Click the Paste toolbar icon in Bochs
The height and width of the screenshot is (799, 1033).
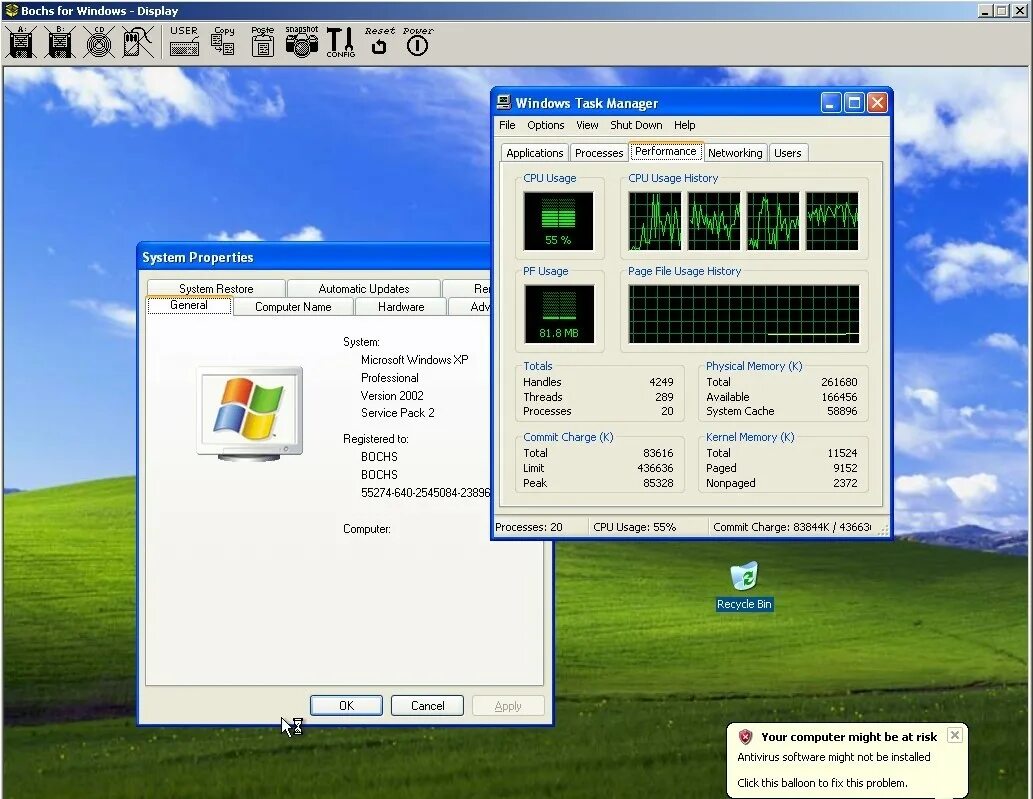262,41
